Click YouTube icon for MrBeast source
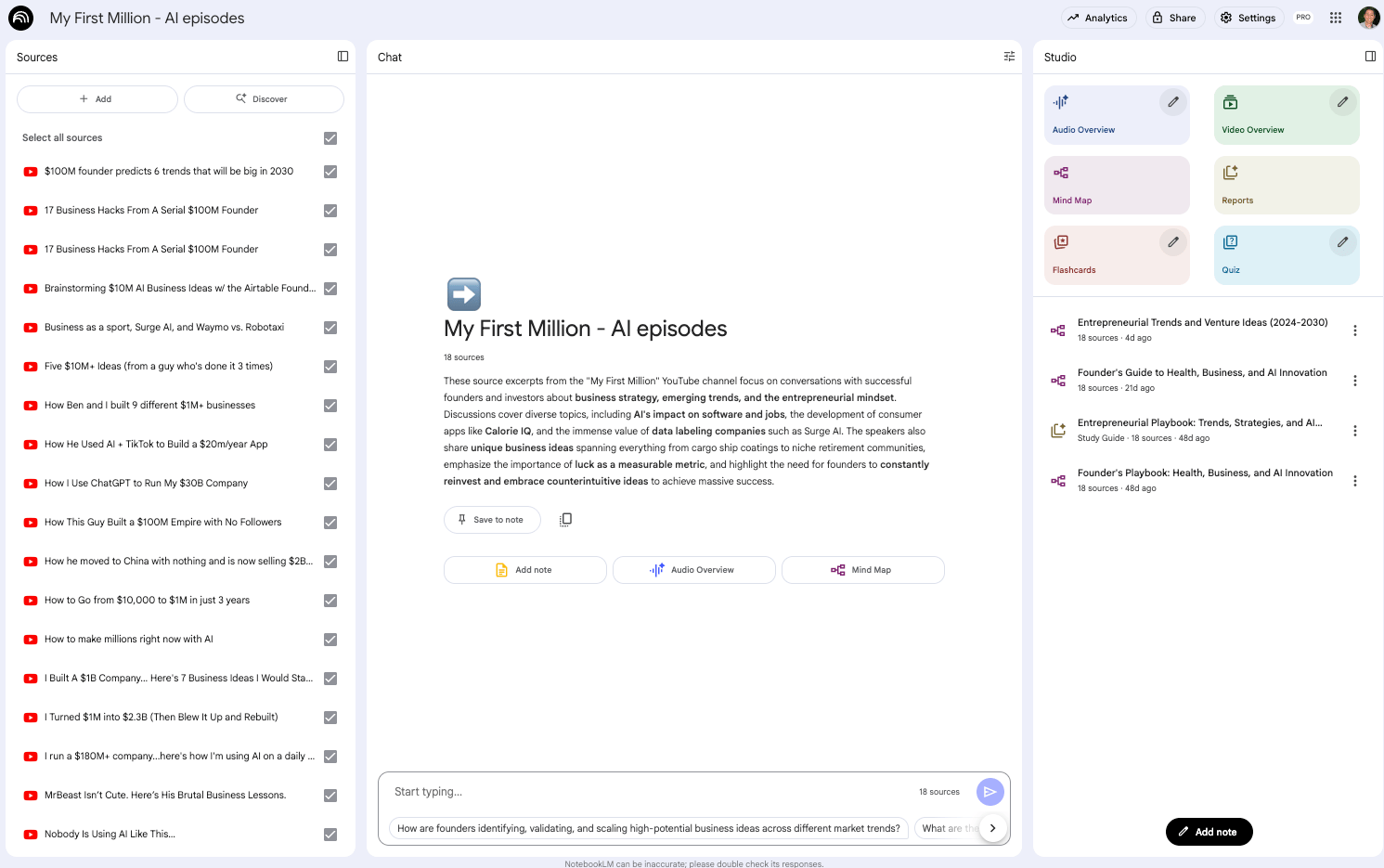Image resolution: width=1384 pixels, height=868 pixels. pyautogui.click(x=31, y=796)
